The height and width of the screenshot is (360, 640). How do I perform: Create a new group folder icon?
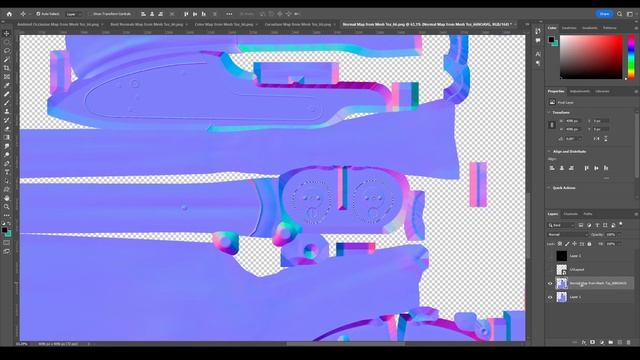611,342
